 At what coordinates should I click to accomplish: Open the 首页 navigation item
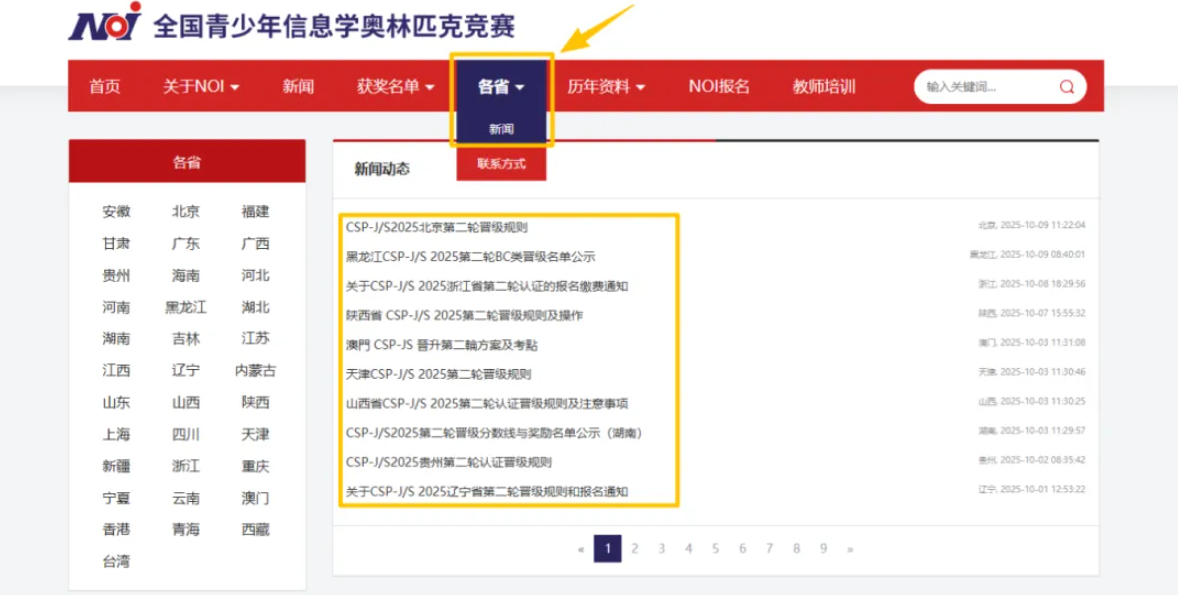point(104,87)
